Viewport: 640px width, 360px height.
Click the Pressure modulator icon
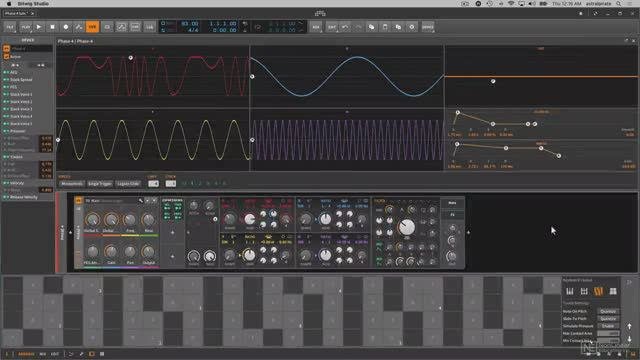6,131
